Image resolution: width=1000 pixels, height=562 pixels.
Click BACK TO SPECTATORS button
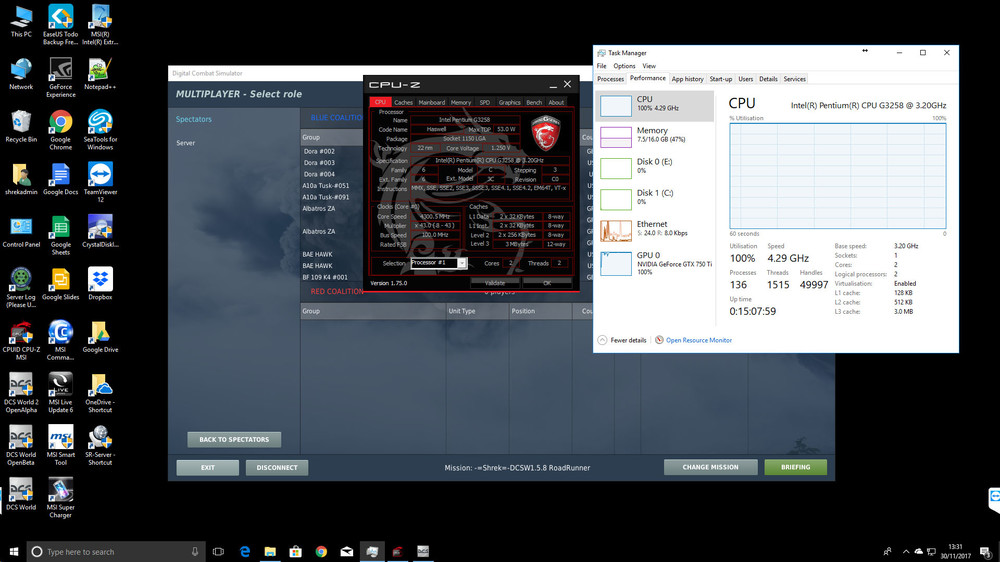point(234,440)
